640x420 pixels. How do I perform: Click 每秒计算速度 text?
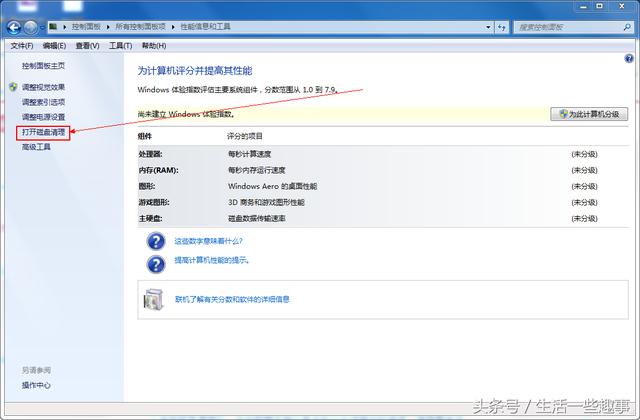(x=249, y=154)
